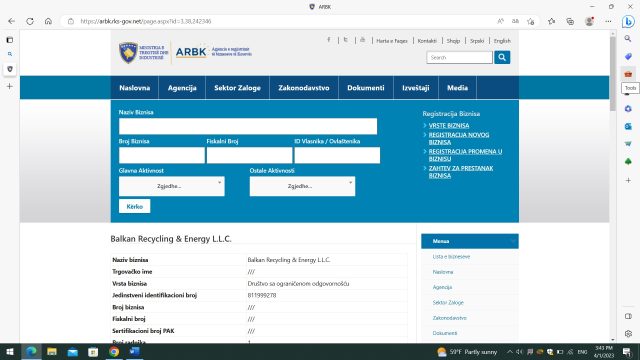
Task: Open the Dokumenti navigation tab
Action: pos(366,88)
